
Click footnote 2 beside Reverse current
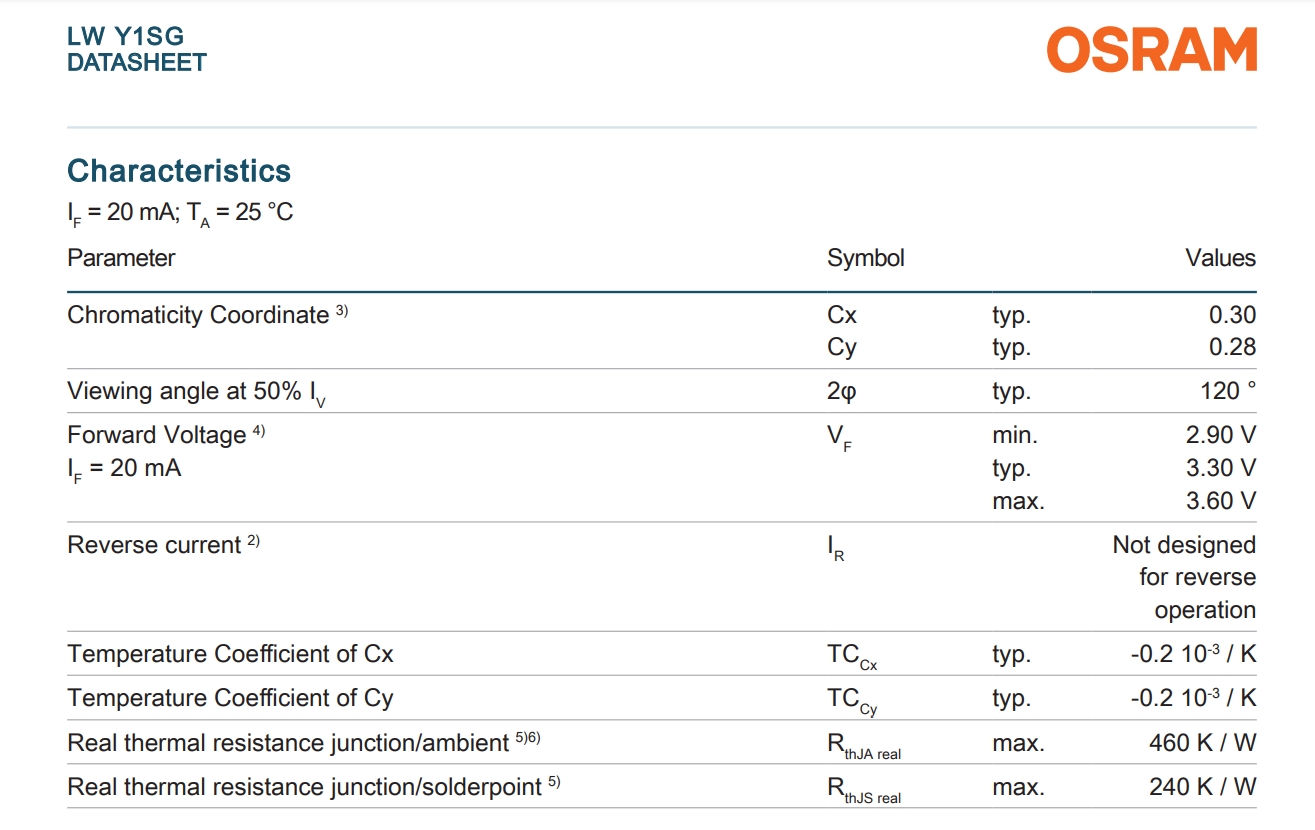pyautogui.click(x=254, y=541)
